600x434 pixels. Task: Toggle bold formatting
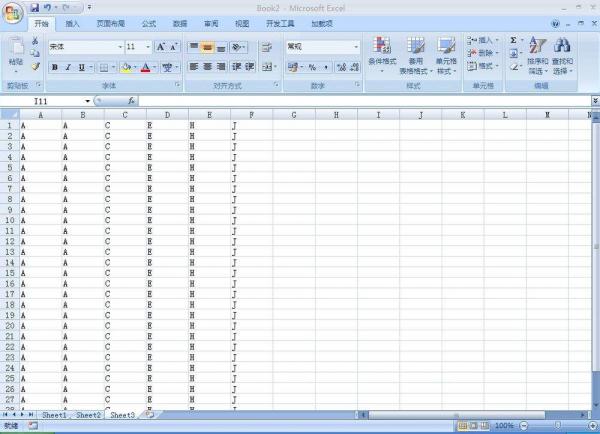click(55, 67)
